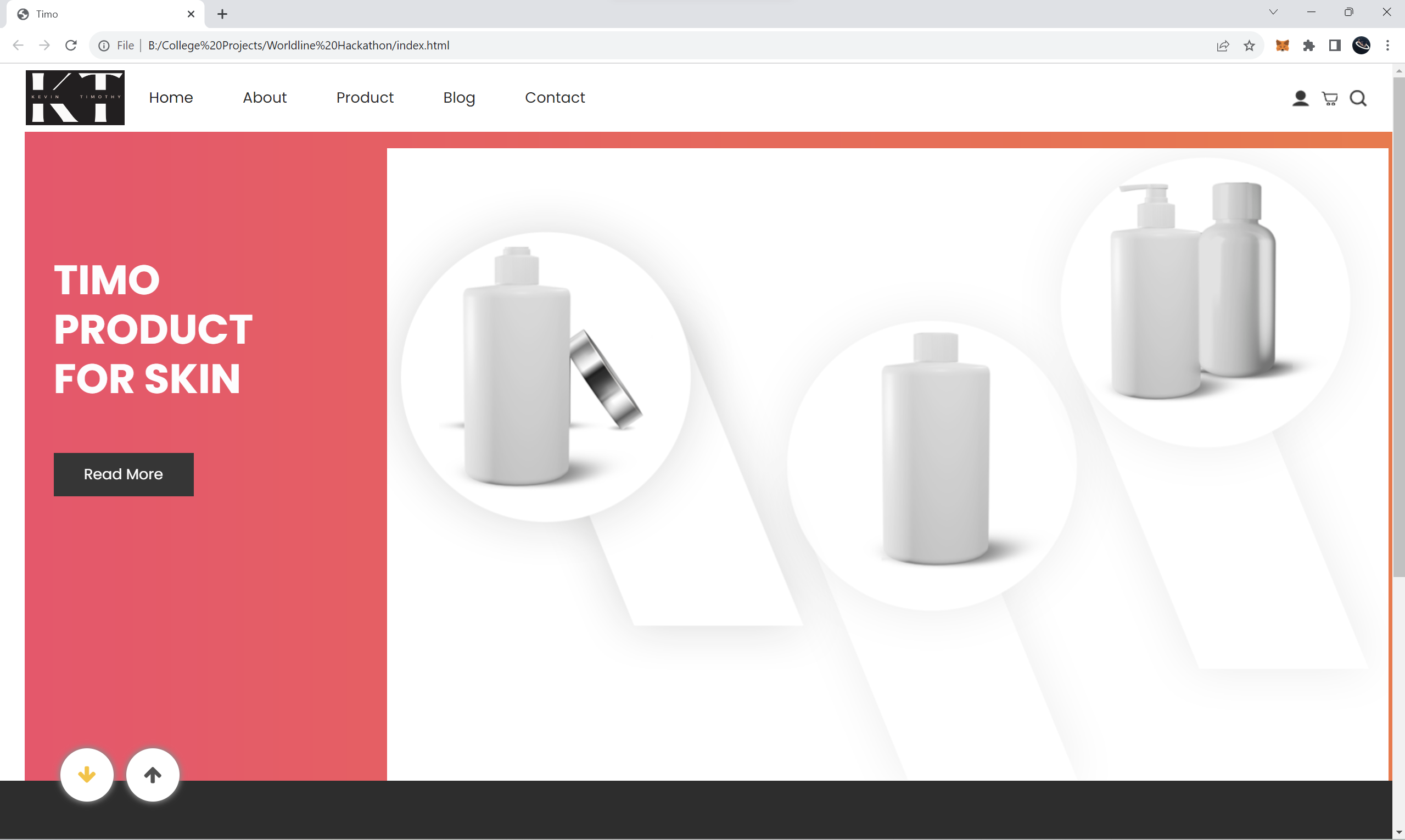Open Chrome three-dot menu
The height and width of the screenshot is (840, 1405).
(1387, 45)
